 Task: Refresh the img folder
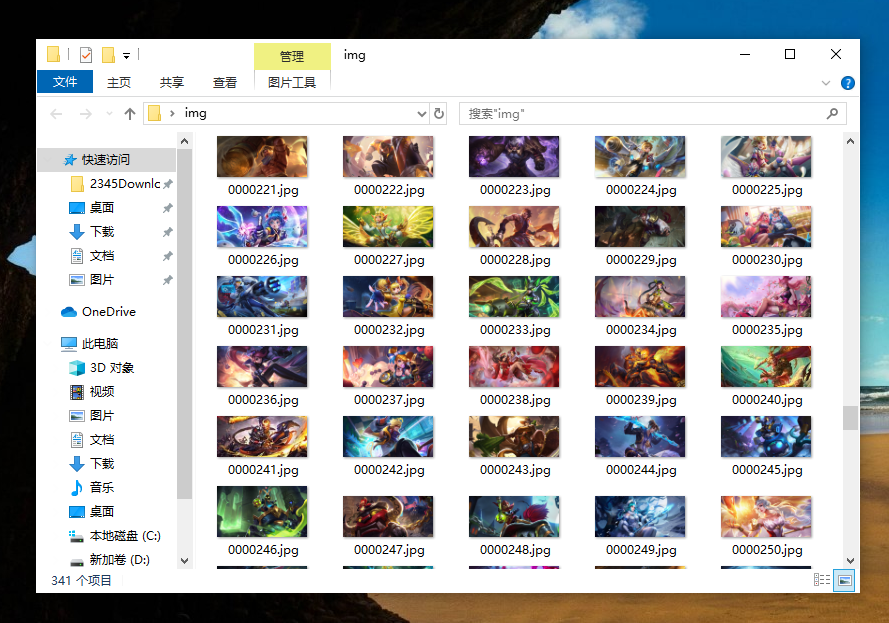(439, 114)
